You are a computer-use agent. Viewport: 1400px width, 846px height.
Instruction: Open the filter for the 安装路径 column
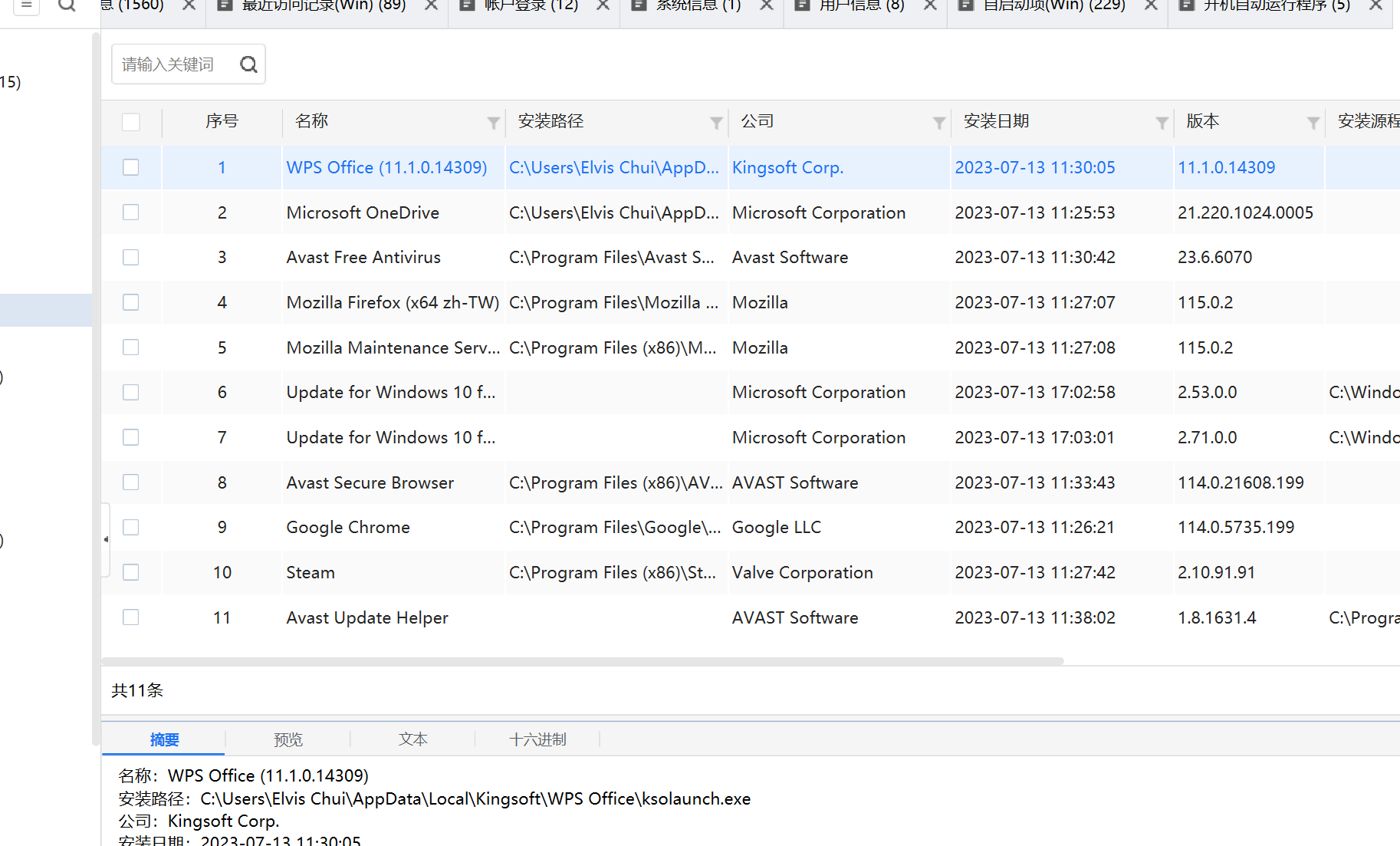point(716,123)
